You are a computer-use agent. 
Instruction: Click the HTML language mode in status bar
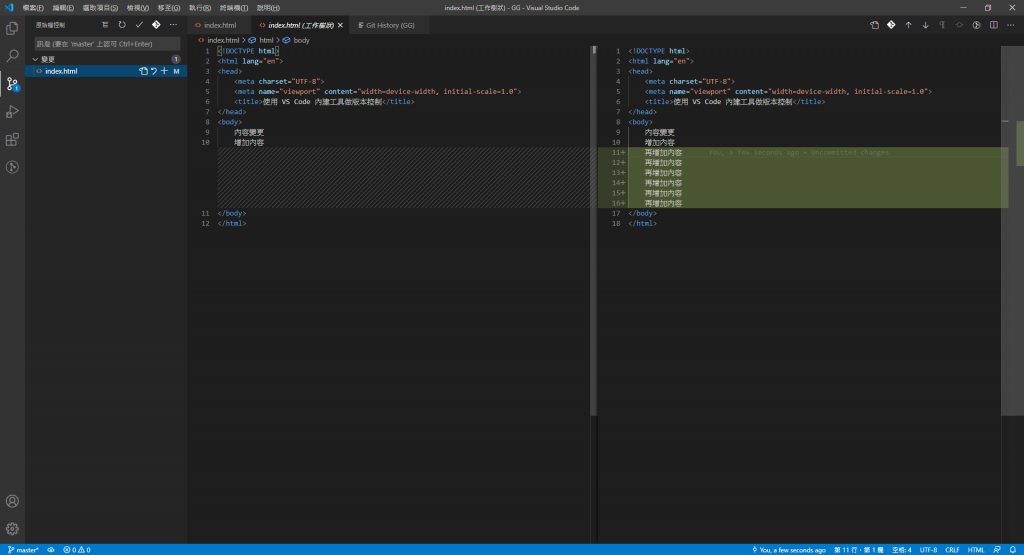click(976, 550)
